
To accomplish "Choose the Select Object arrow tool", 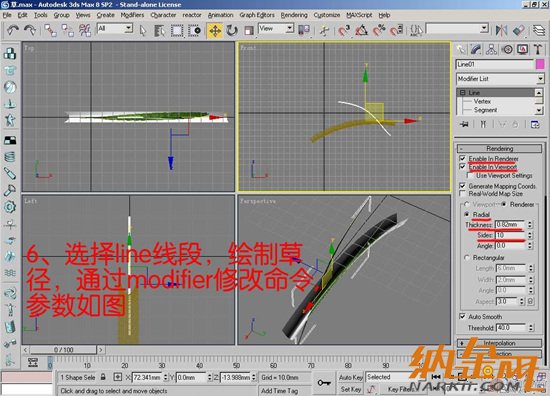I will [x=142, y=31].
